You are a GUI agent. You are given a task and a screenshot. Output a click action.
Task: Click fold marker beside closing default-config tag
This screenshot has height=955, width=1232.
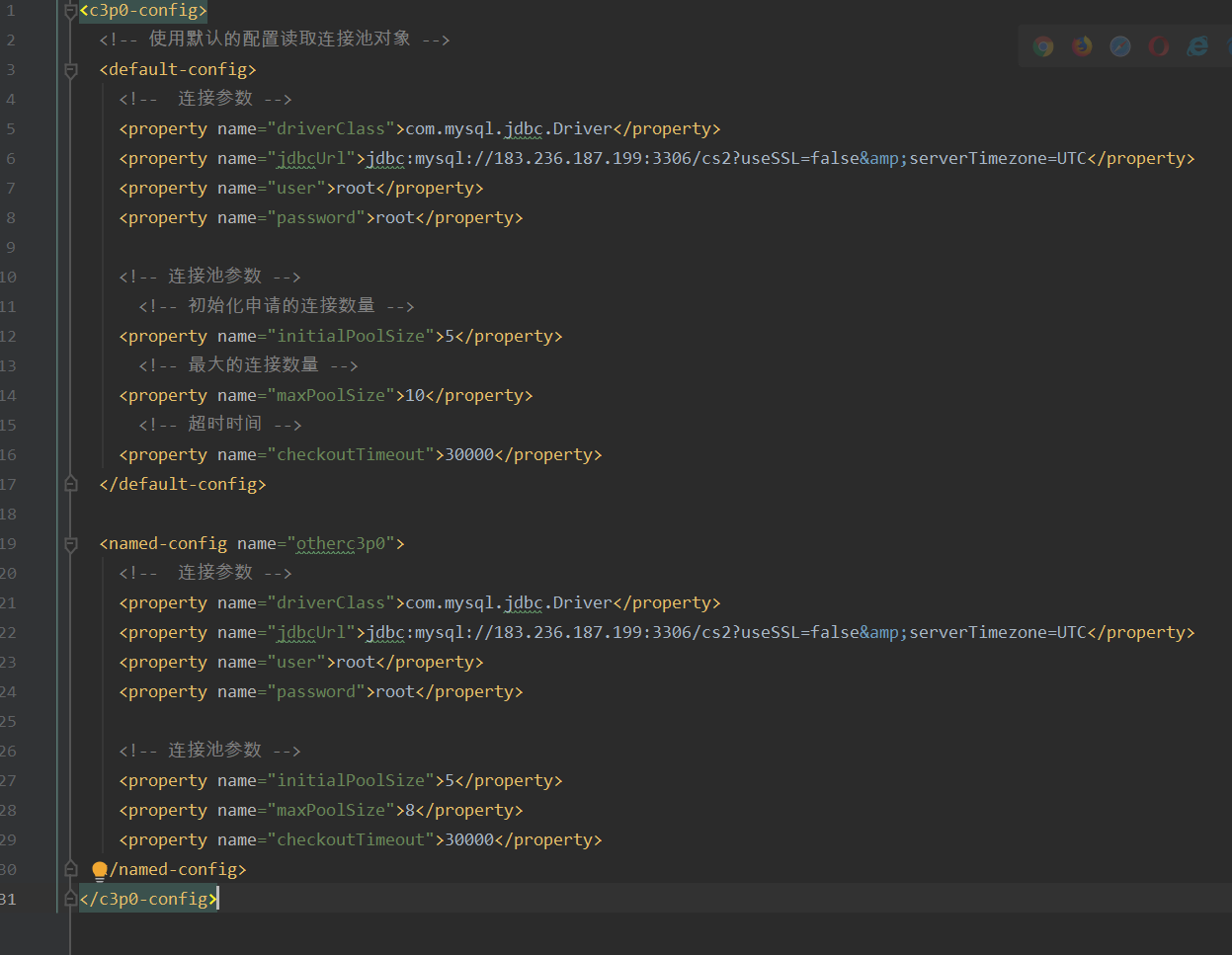(70, 483)
